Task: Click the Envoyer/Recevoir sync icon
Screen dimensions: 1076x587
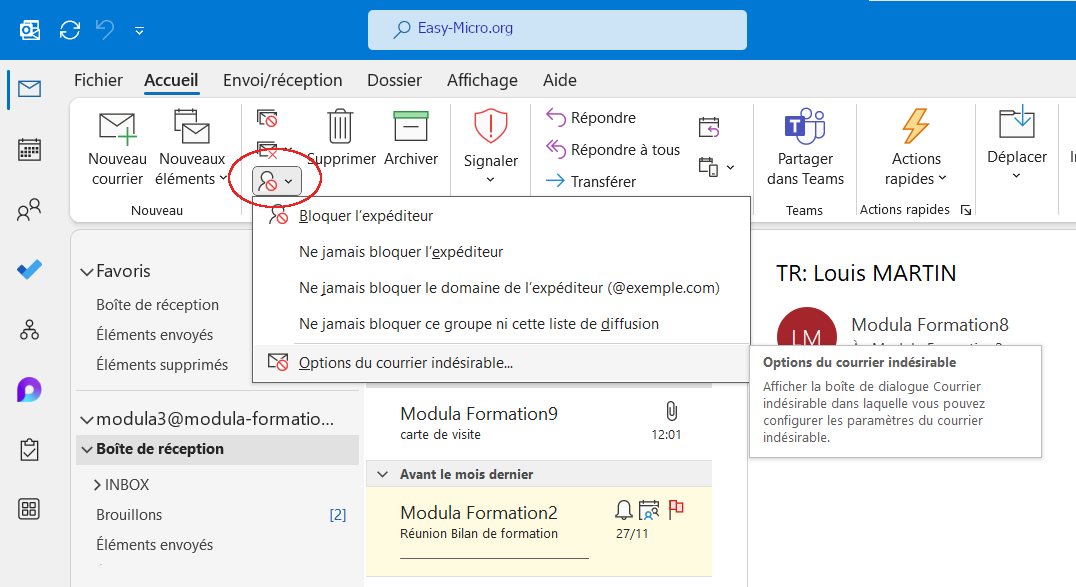Action: tap(69, 30)
